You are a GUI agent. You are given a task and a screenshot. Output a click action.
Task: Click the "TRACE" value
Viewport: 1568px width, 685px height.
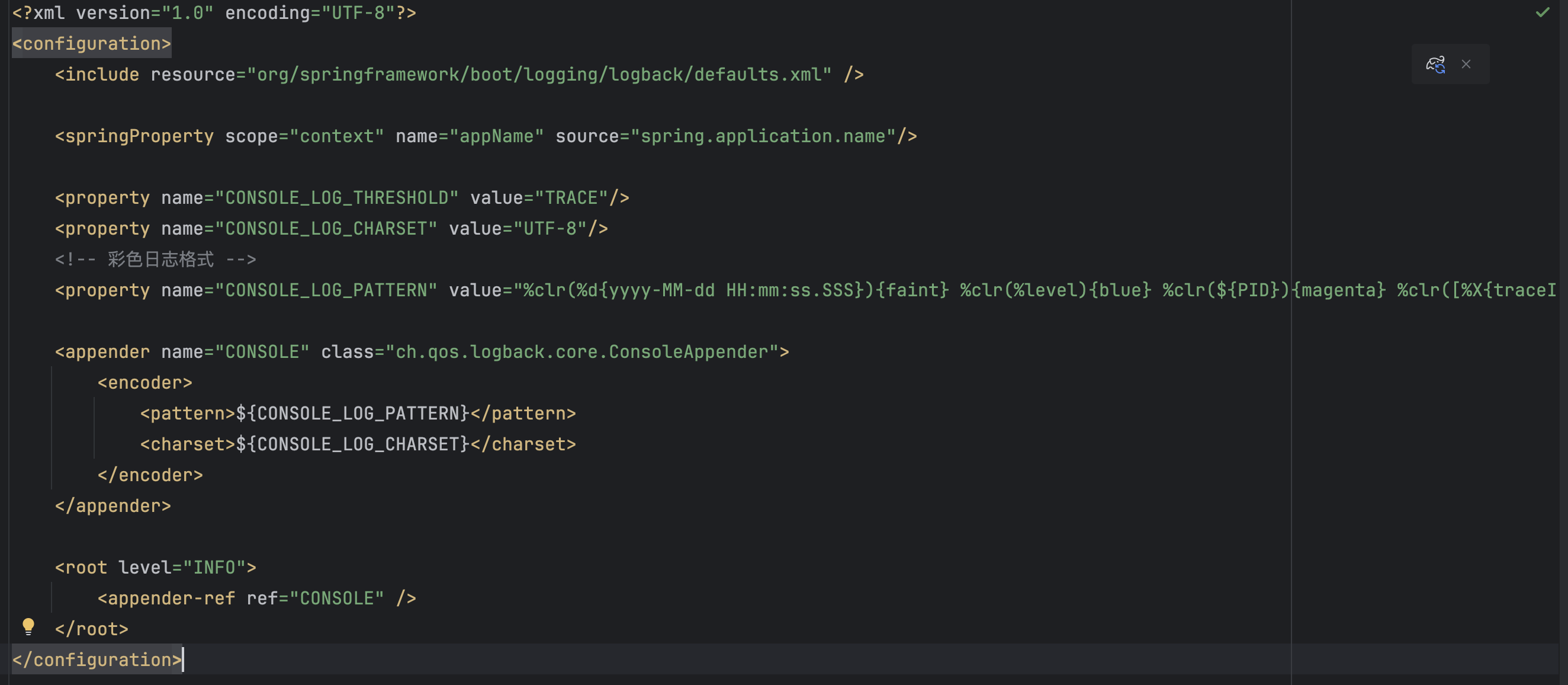(571, 198)
